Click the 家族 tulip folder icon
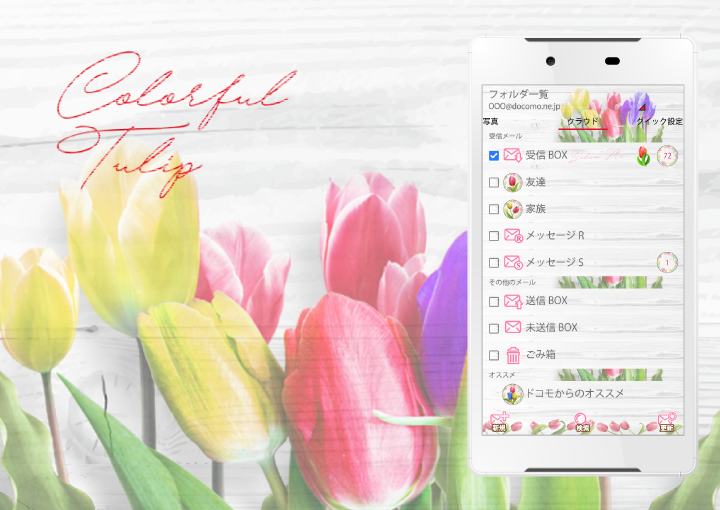720x510 pixels. coord(513,209)
